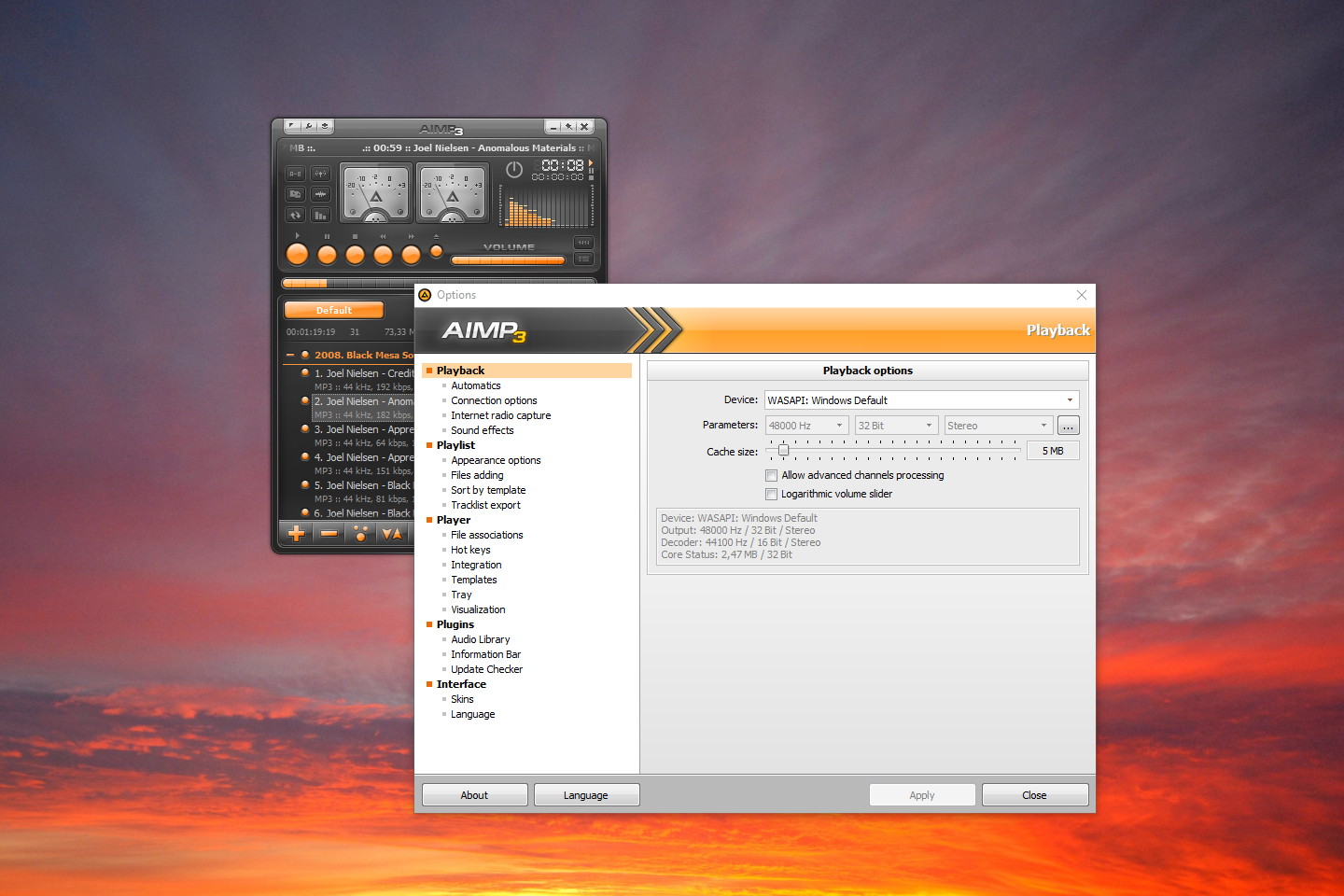Open the 32 Bit depth dropdown
The width and height of the screenshot is (1344, 896).
897,426
